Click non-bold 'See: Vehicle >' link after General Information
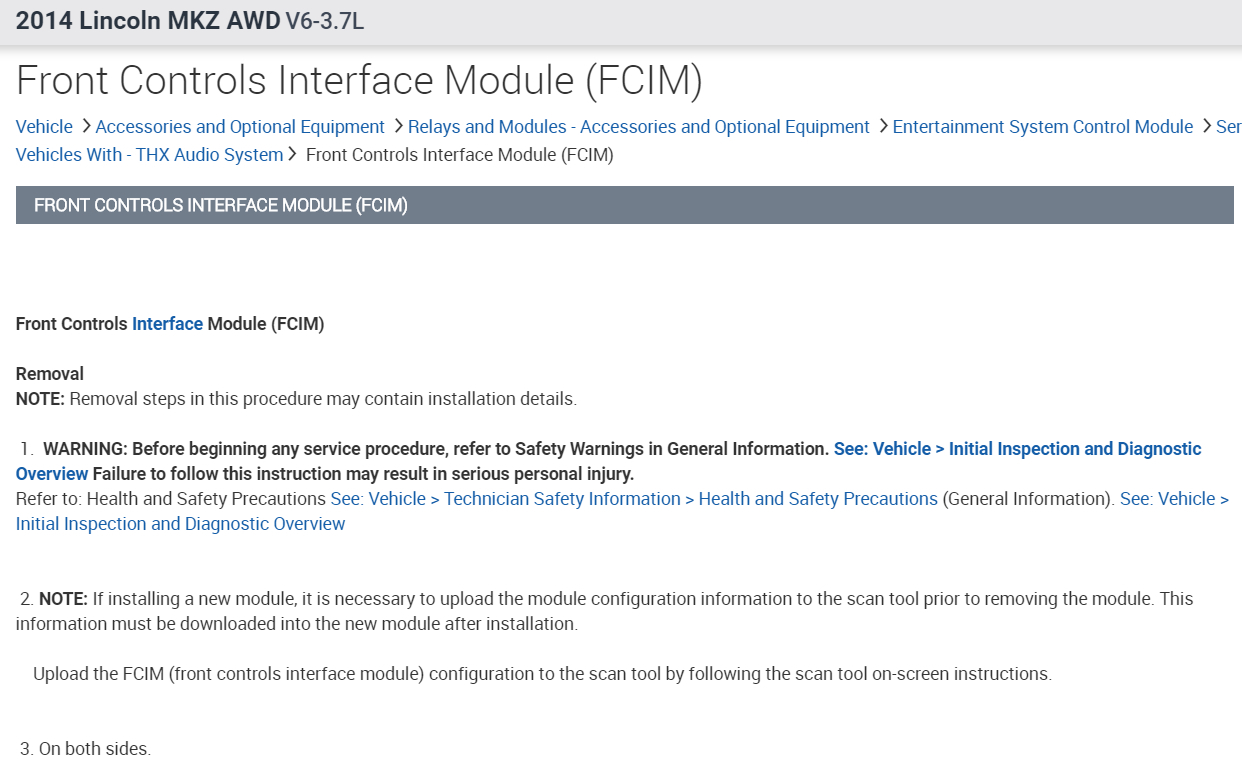The width and height of the screenshot is (1242, 777). point(1174,499)
